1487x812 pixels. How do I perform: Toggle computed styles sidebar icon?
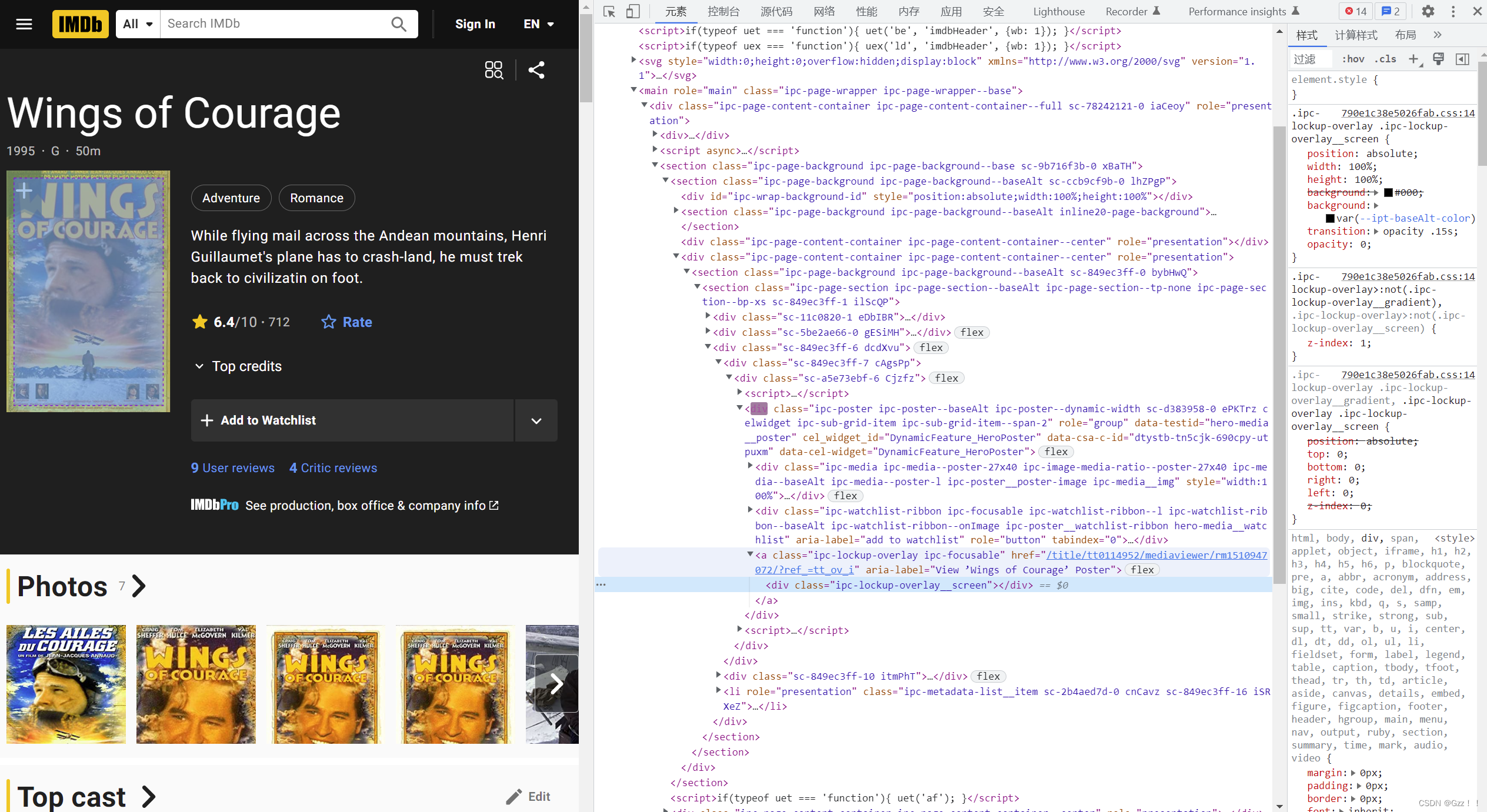pyautogui.click(x=1463, y=59)
